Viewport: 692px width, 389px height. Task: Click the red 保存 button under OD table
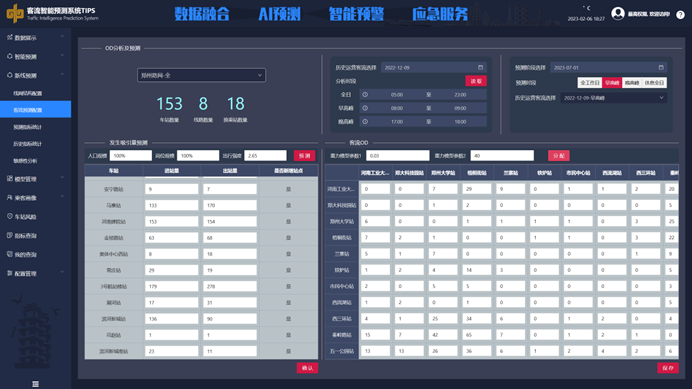tap(668, 368)
